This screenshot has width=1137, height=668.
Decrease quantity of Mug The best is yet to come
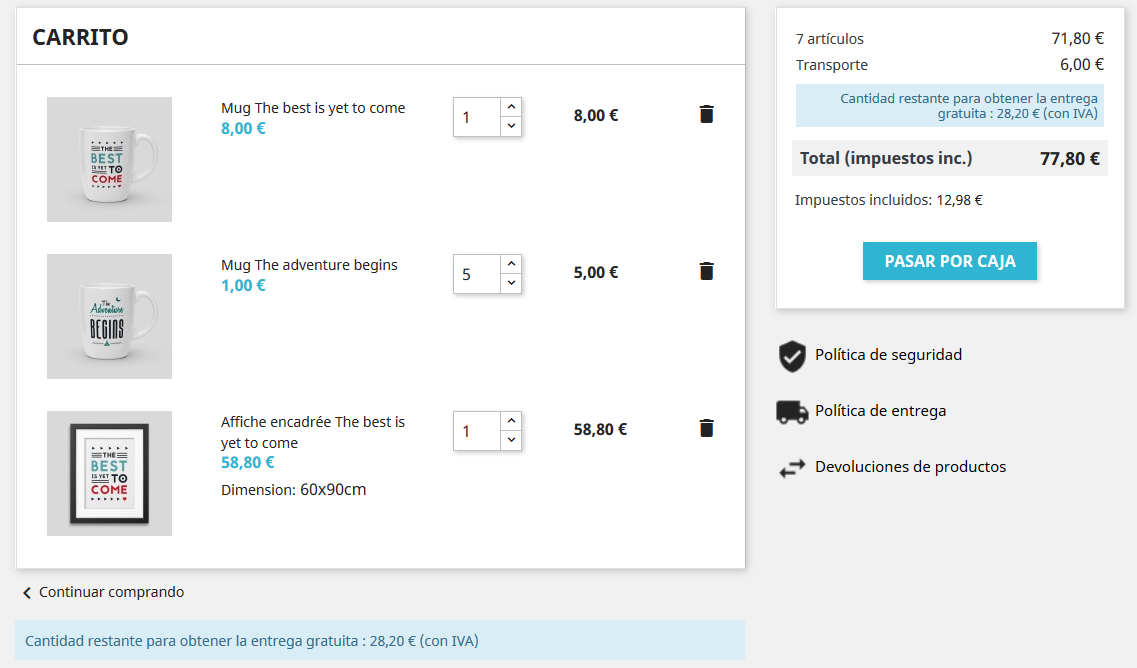(511, 126)
